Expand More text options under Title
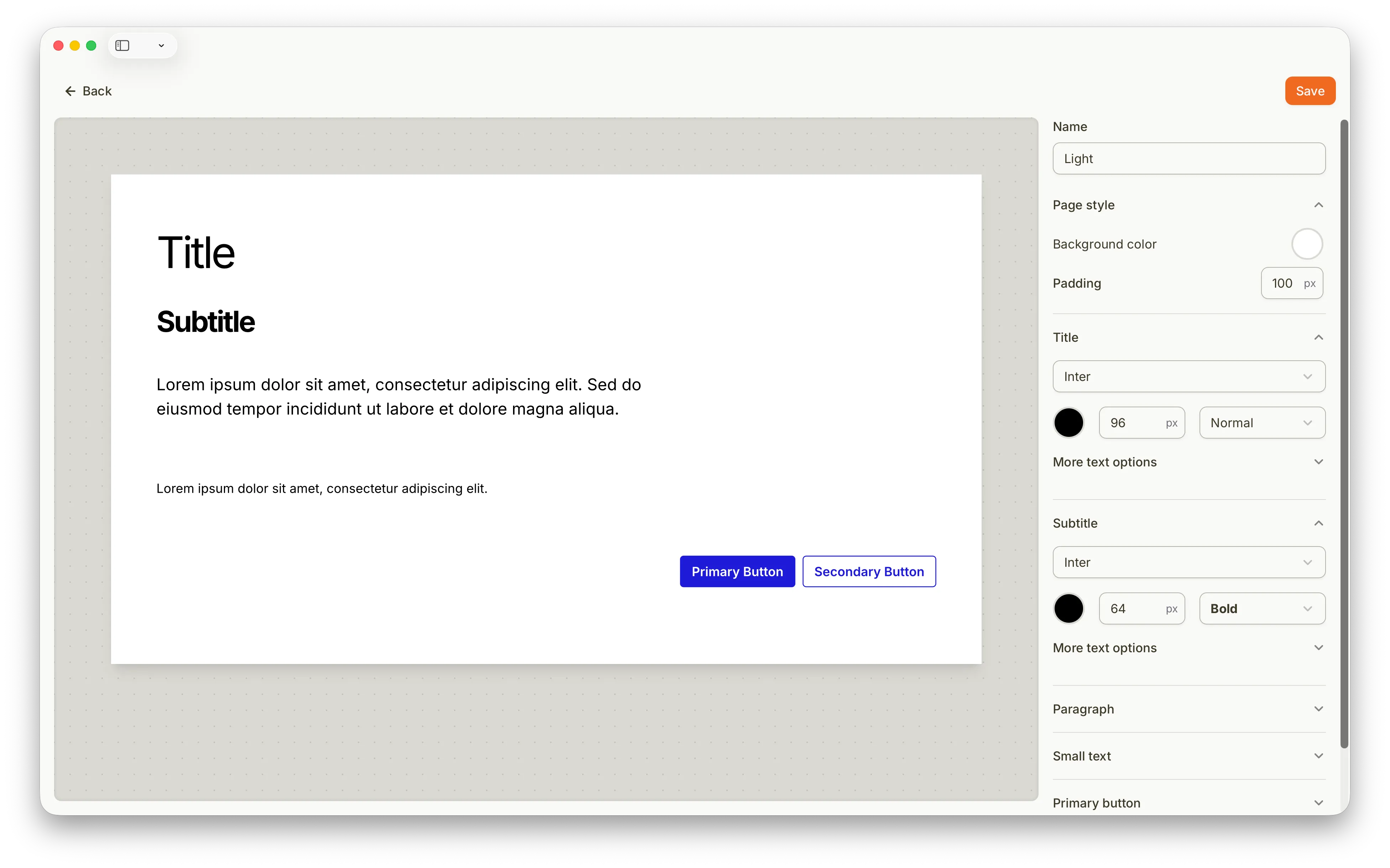Image resolution: width=1390 pixels, height=868 pixels. tap(1318, 461)
